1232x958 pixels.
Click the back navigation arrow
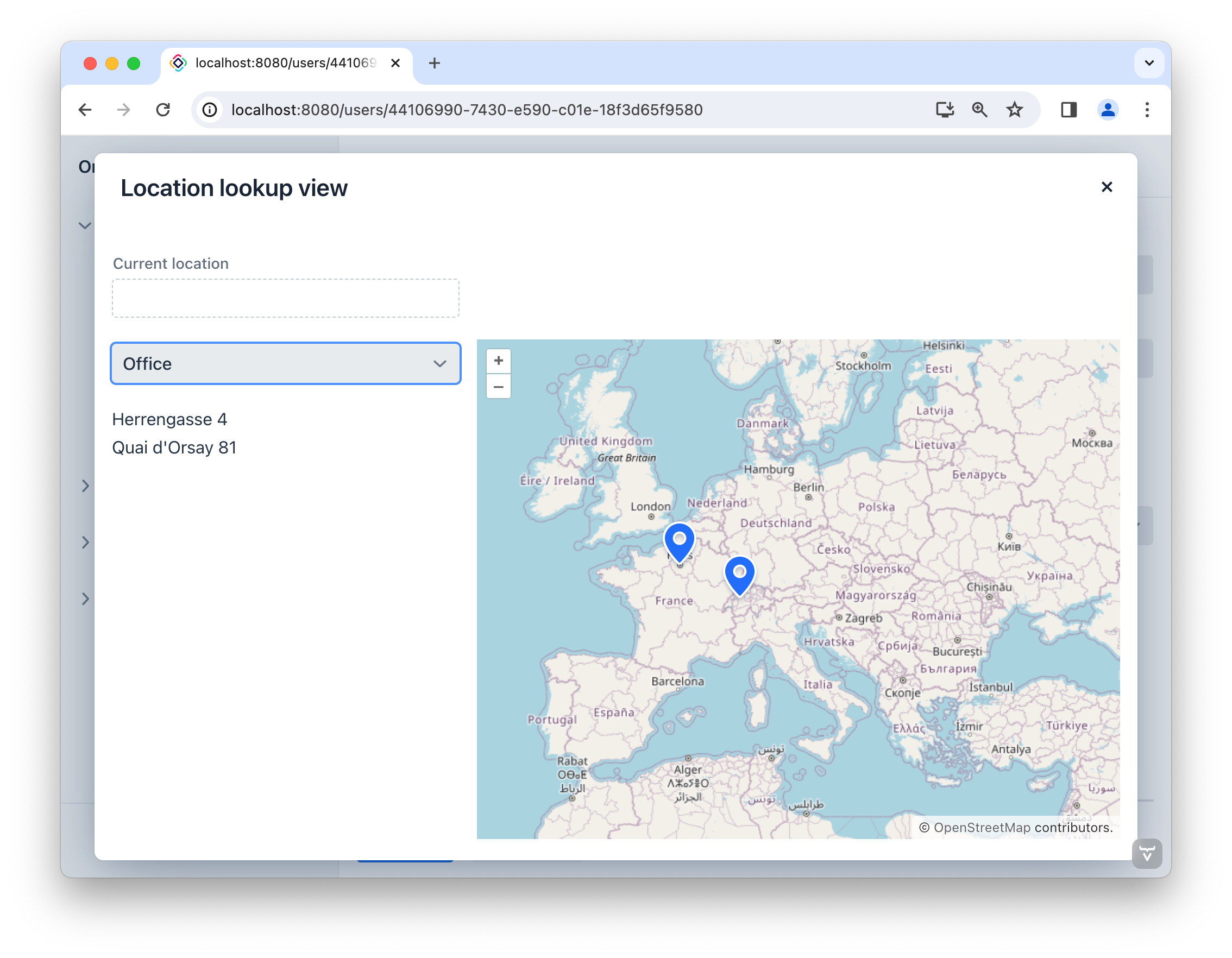point(85,109)
